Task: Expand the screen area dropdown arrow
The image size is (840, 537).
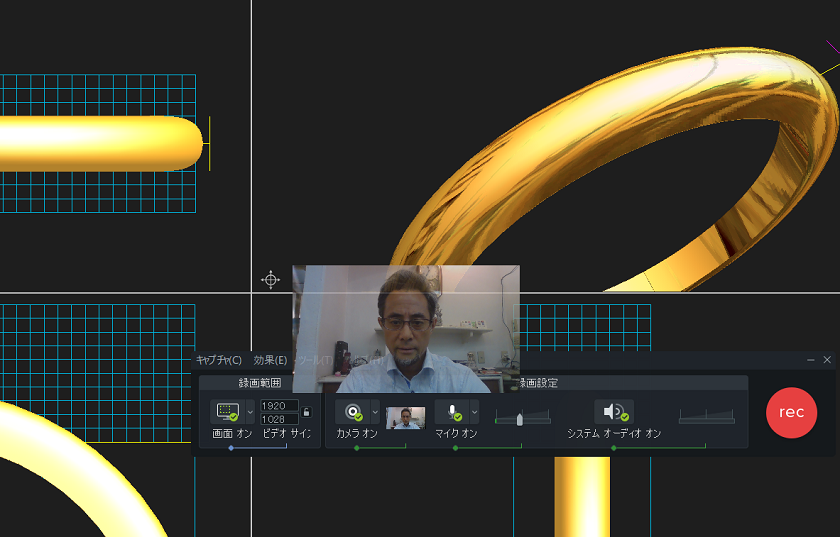Action: pos(250,412)
